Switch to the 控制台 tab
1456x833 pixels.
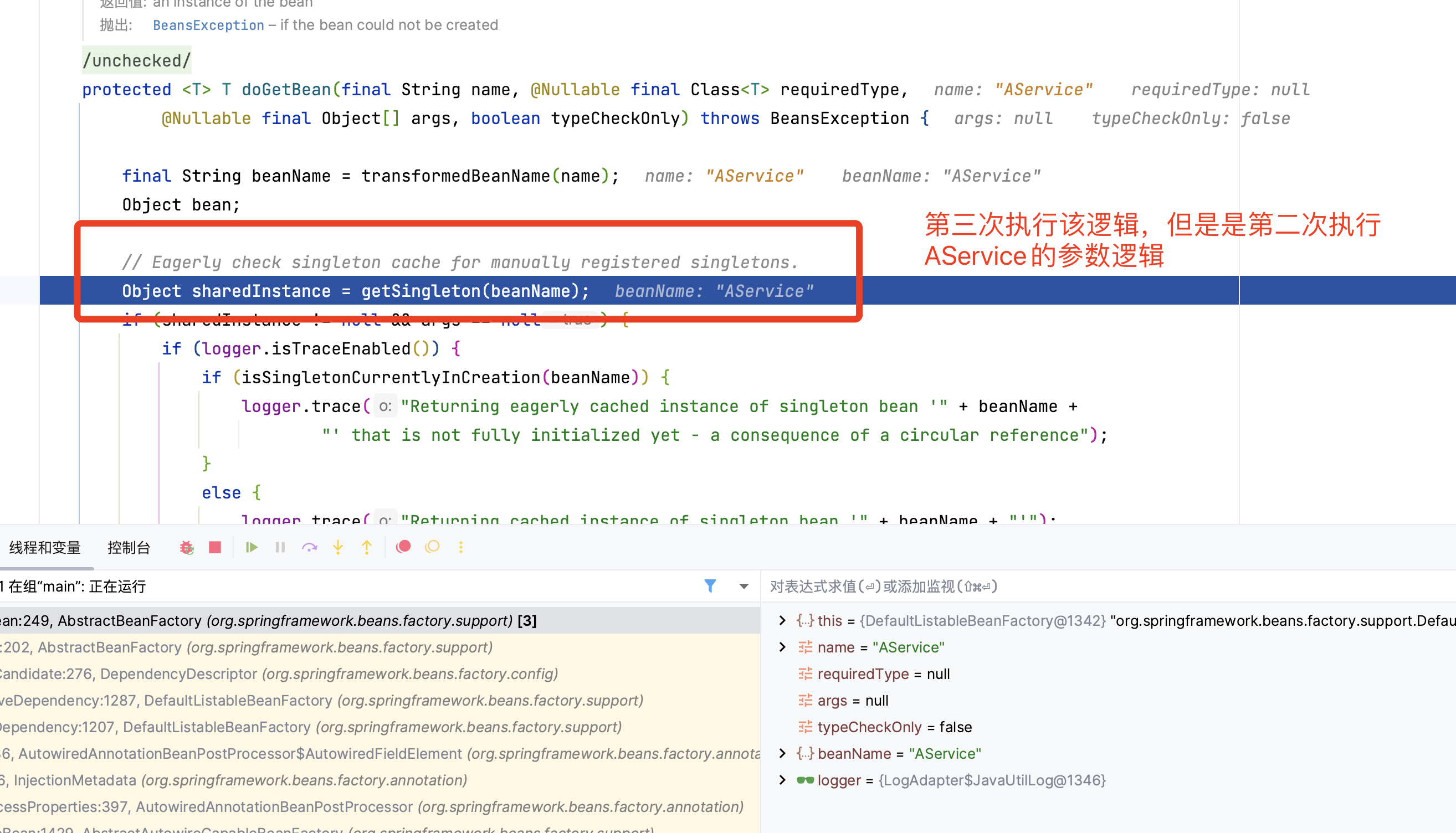tap(129, 548)
